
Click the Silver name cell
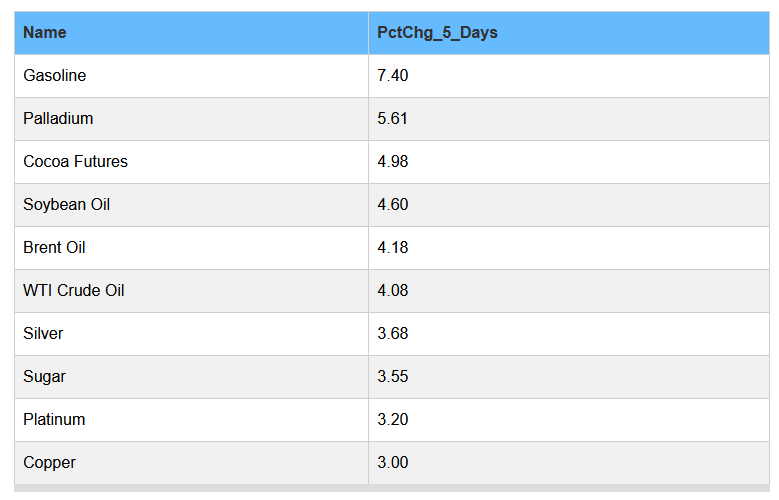[x=43, y=334]
